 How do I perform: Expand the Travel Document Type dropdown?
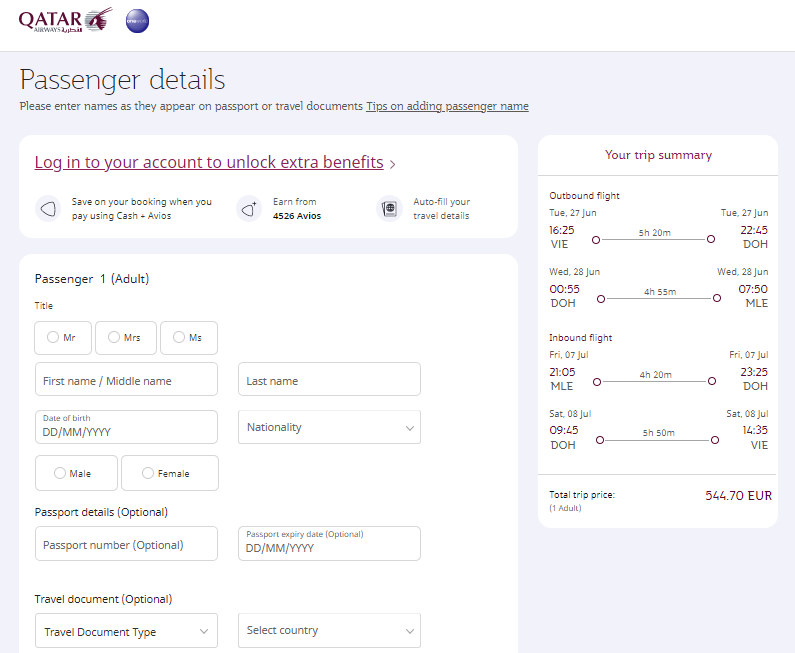126,631
